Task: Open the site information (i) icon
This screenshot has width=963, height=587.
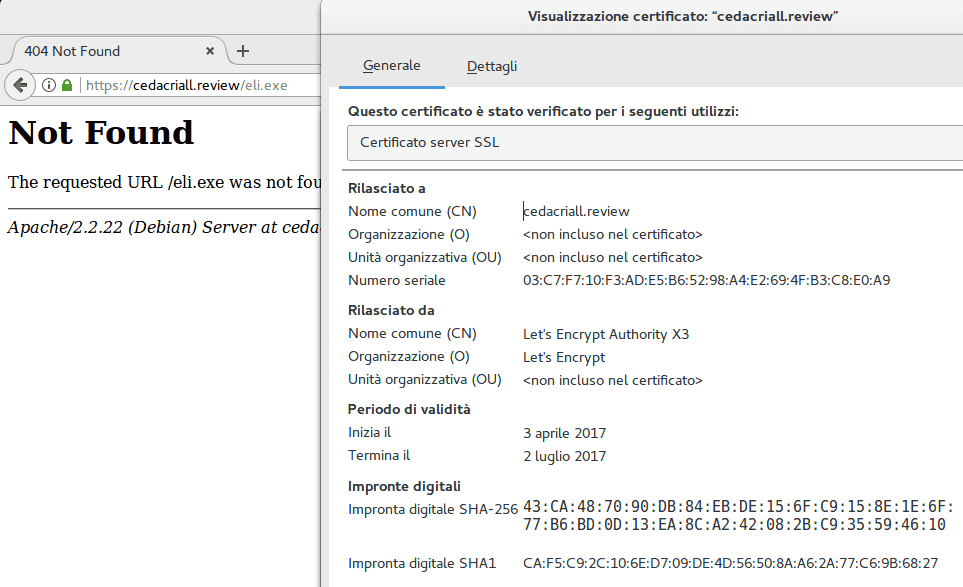Action: point(48,85)
